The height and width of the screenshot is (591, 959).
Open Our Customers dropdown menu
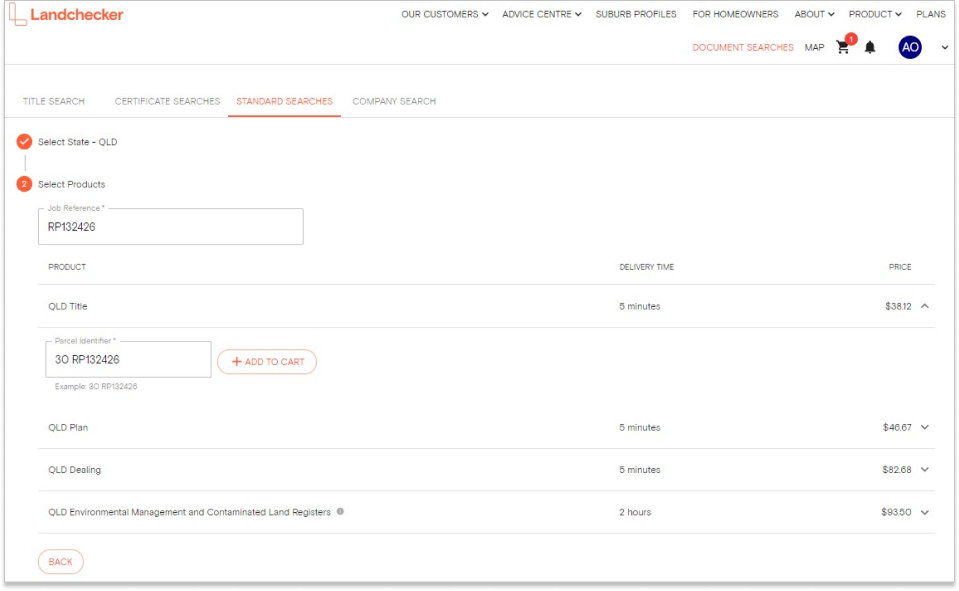pos(445,14)
